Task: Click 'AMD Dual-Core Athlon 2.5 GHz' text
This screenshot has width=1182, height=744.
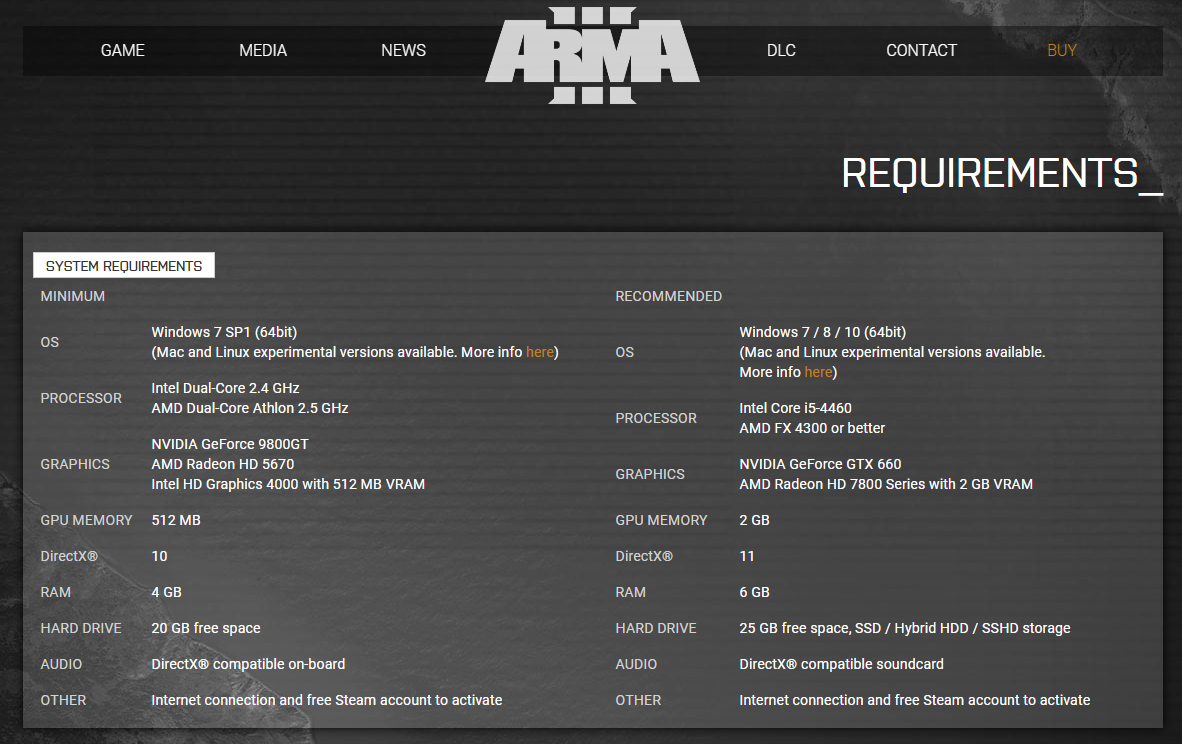Action: click(250, 409)
